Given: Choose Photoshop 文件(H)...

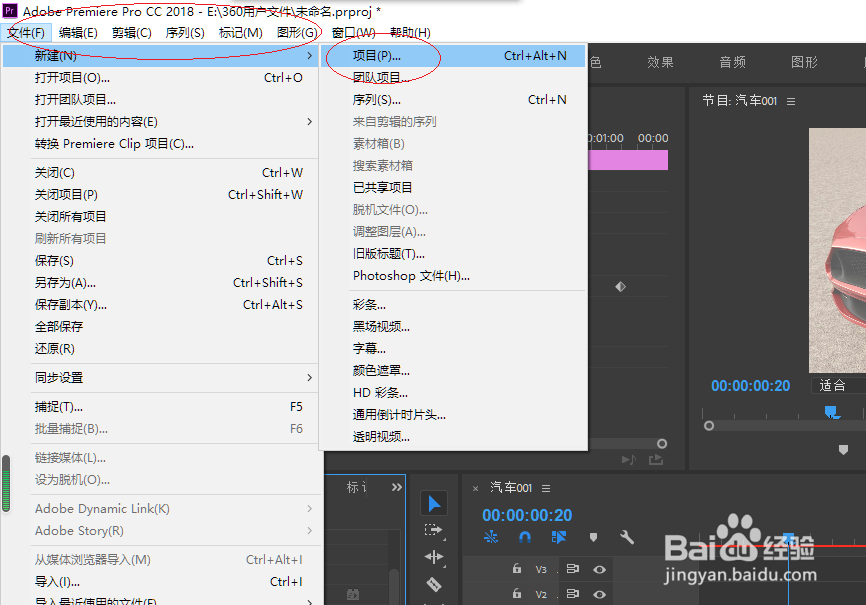Looking at the screenshot, I should [453, 276].
